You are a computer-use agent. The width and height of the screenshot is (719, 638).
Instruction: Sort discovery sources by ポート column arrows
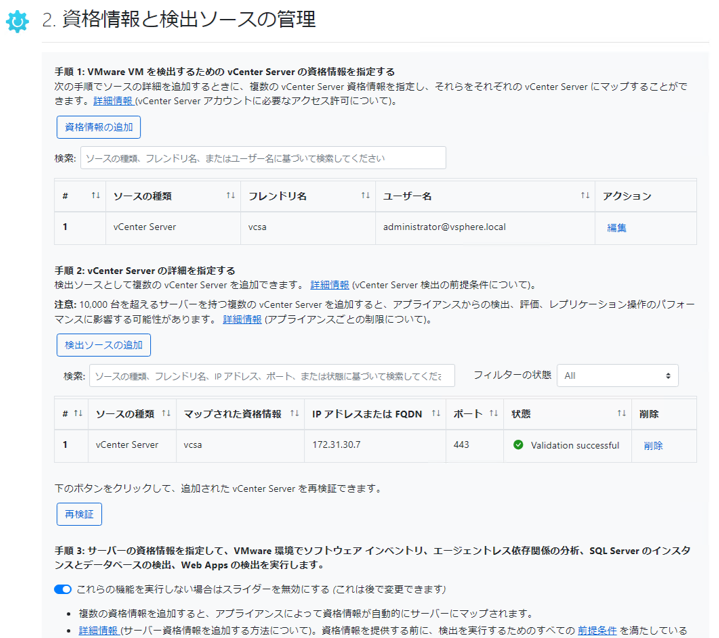pos(493,413)
